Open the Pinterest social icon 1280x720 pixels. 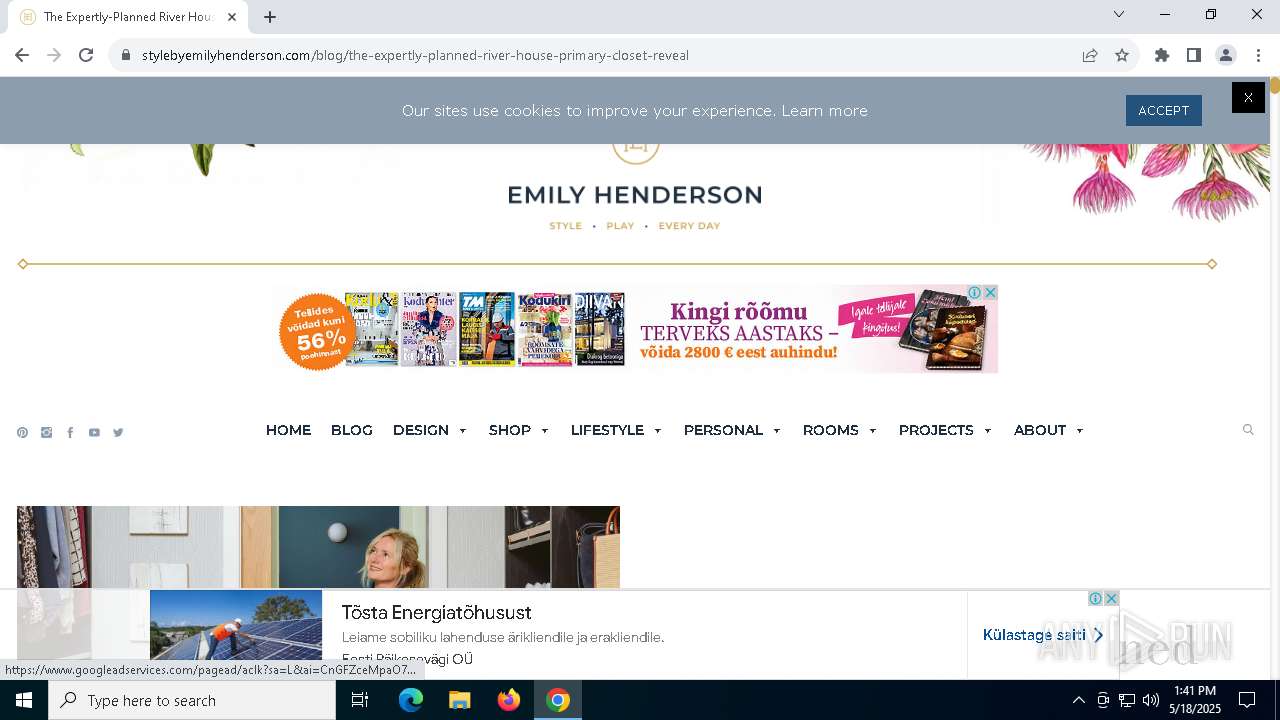[22, 433]
